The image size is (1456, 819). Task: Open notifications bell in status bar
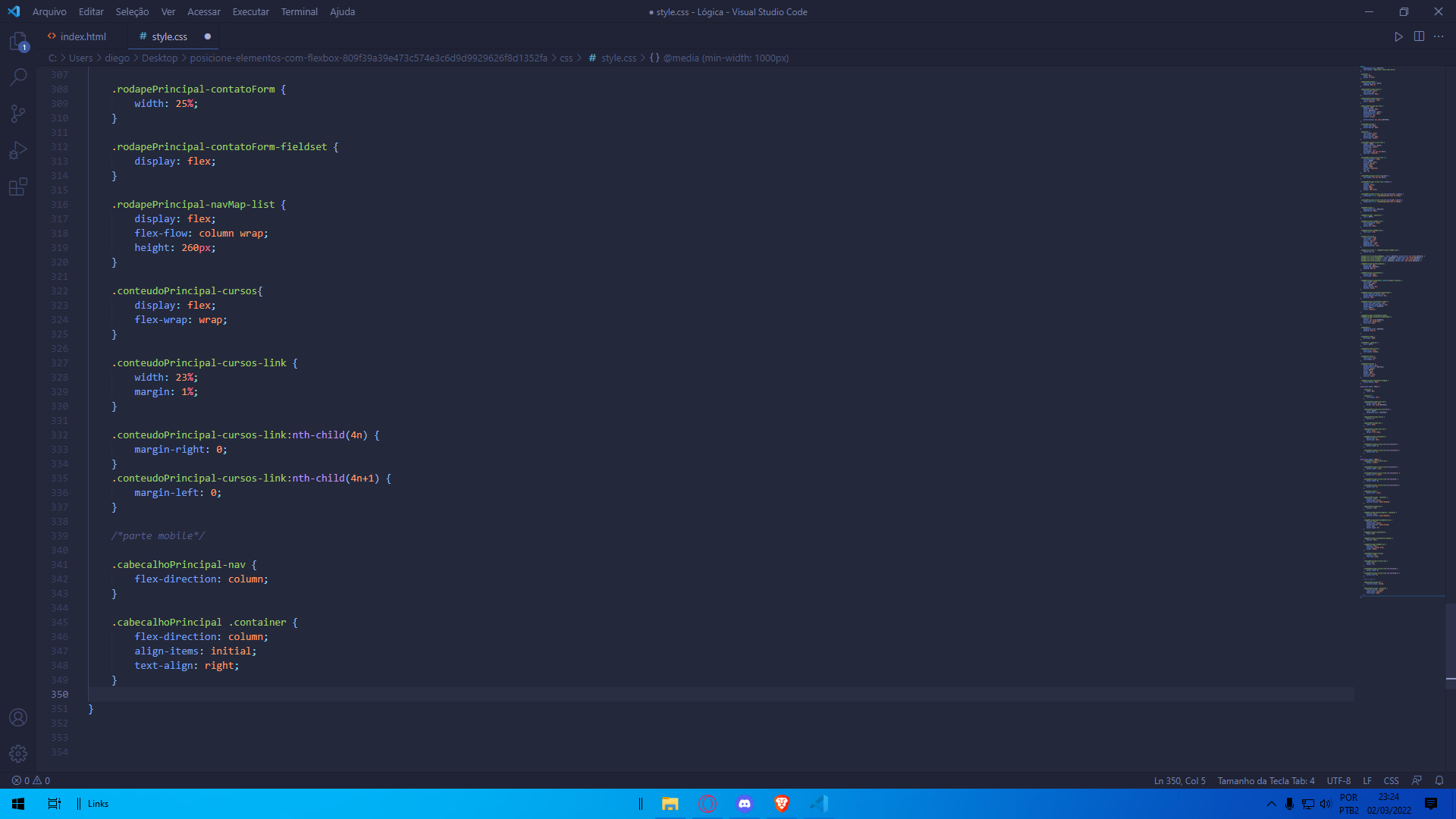1439,780
